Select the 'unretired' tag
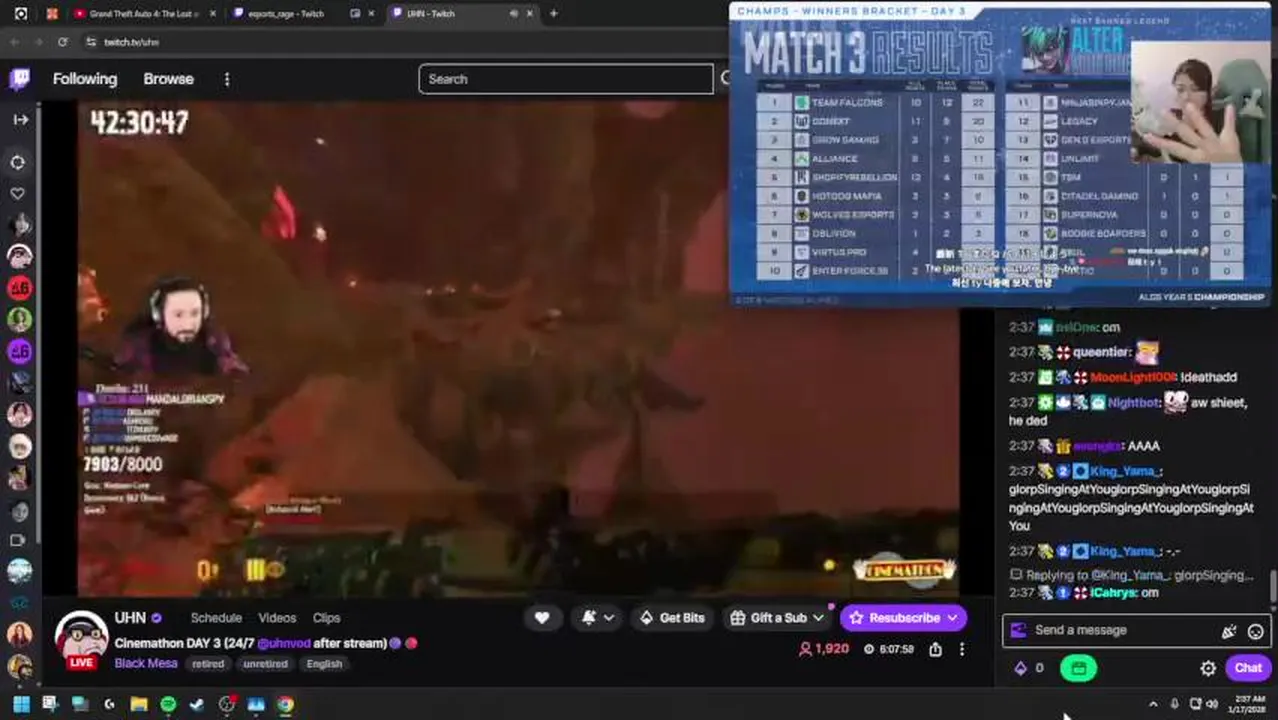1278x720 pixels. (265, 664)
